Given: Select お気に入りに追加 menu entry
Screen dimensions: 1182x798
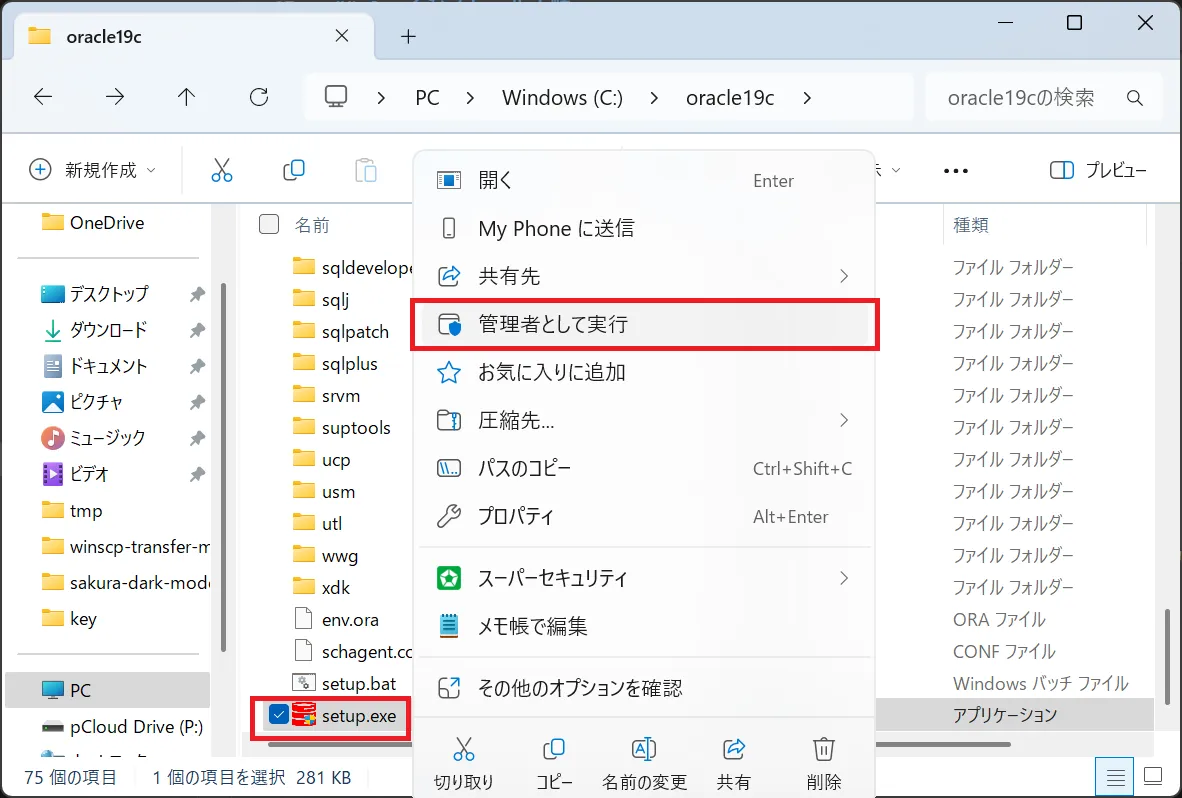Looking at the screenshot, I should click(645, 372).
